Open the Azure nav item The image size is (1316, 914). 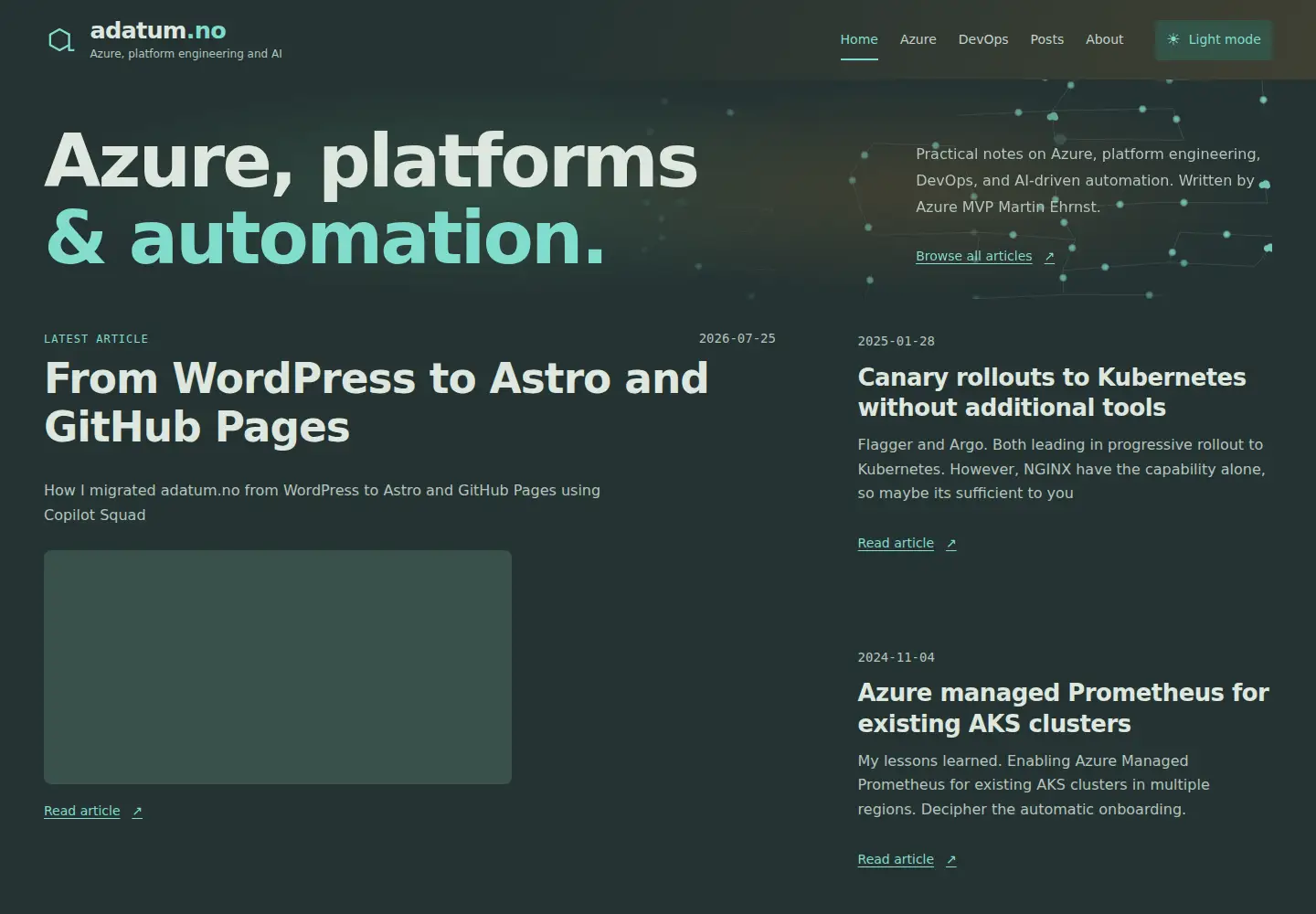click(x=918, y=39)
